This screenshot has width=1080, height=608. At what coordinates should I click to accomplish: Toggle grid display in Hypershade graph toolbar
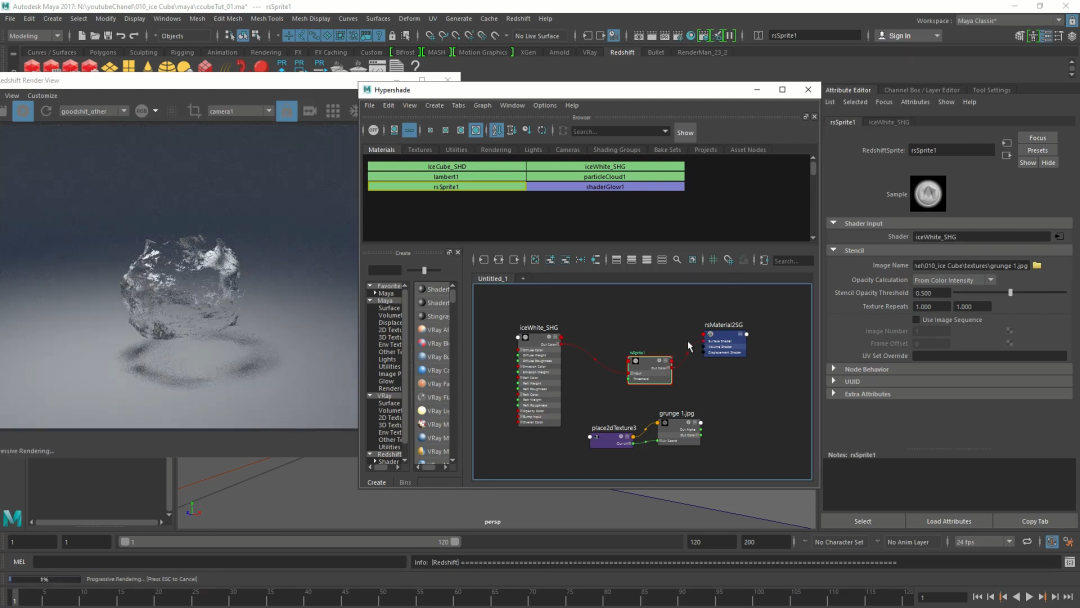713,260
